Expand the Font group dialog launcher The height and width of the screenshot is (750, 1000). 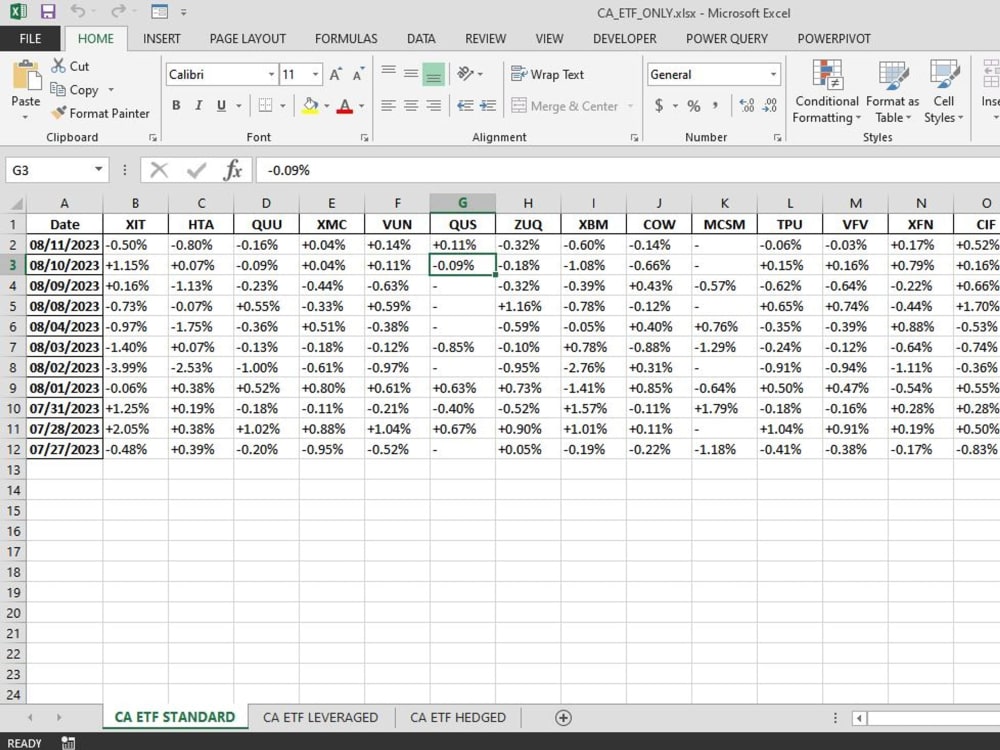[x=364, y=137]
